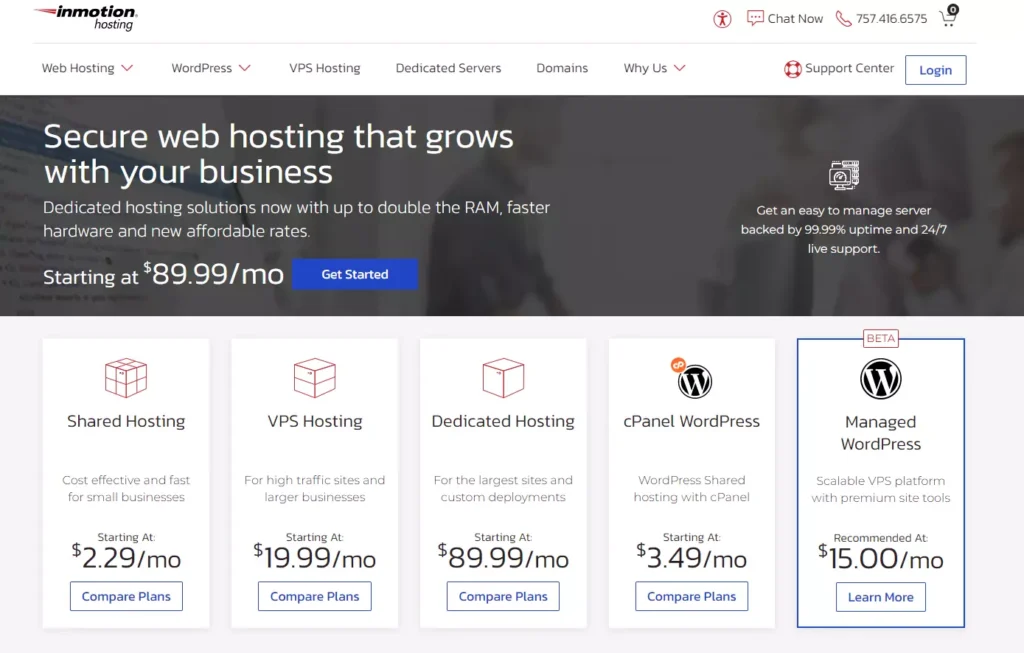This screenshot has width=1024, height=653.
Task: Click the server monitor icon in the banner
Action: (844, 175)
